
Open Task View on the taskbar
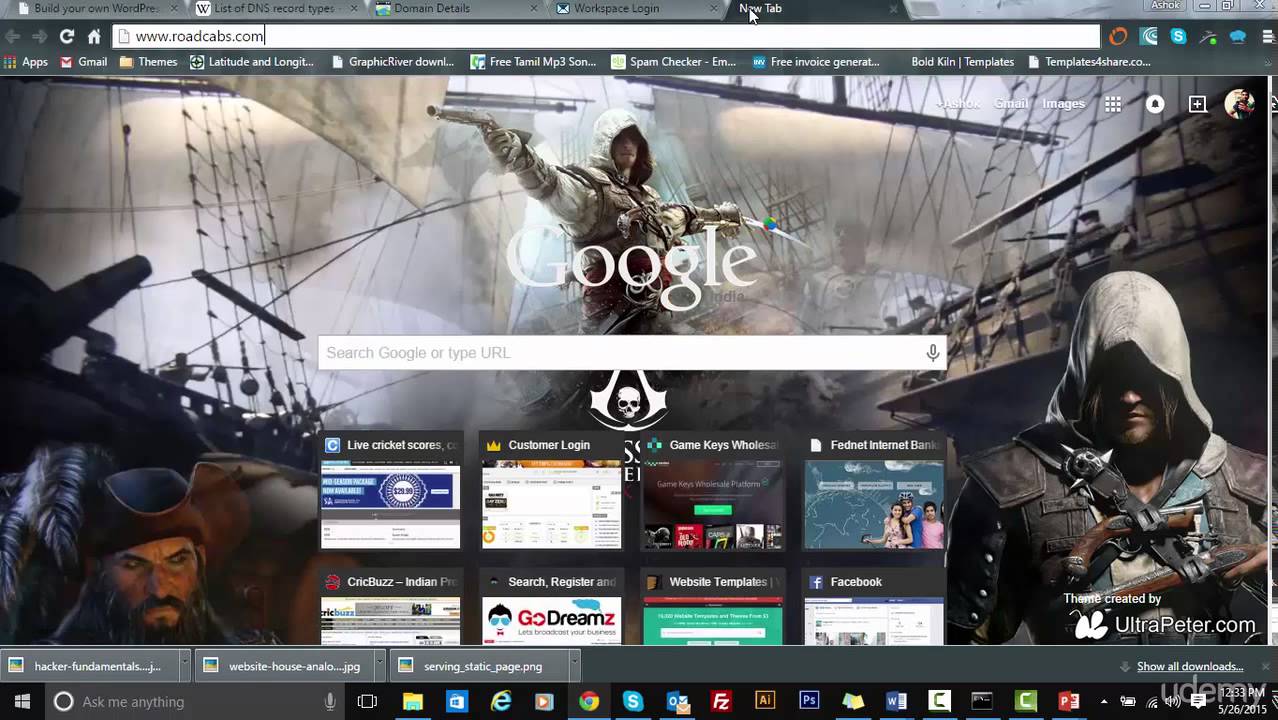pos(367,702)
